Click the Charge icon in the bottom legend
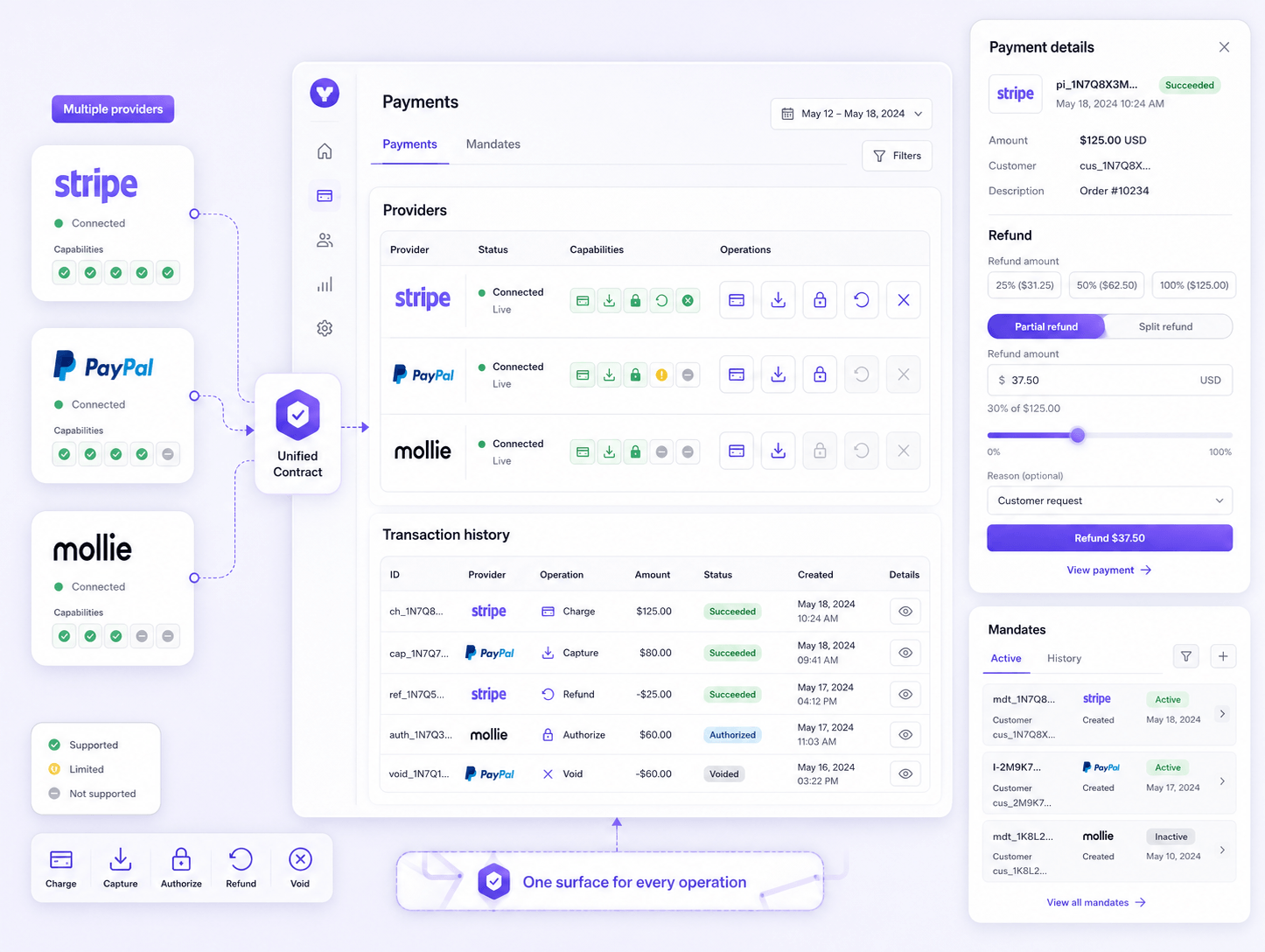Viewport: 1265px width, 952px height. [x=61, y=859]
